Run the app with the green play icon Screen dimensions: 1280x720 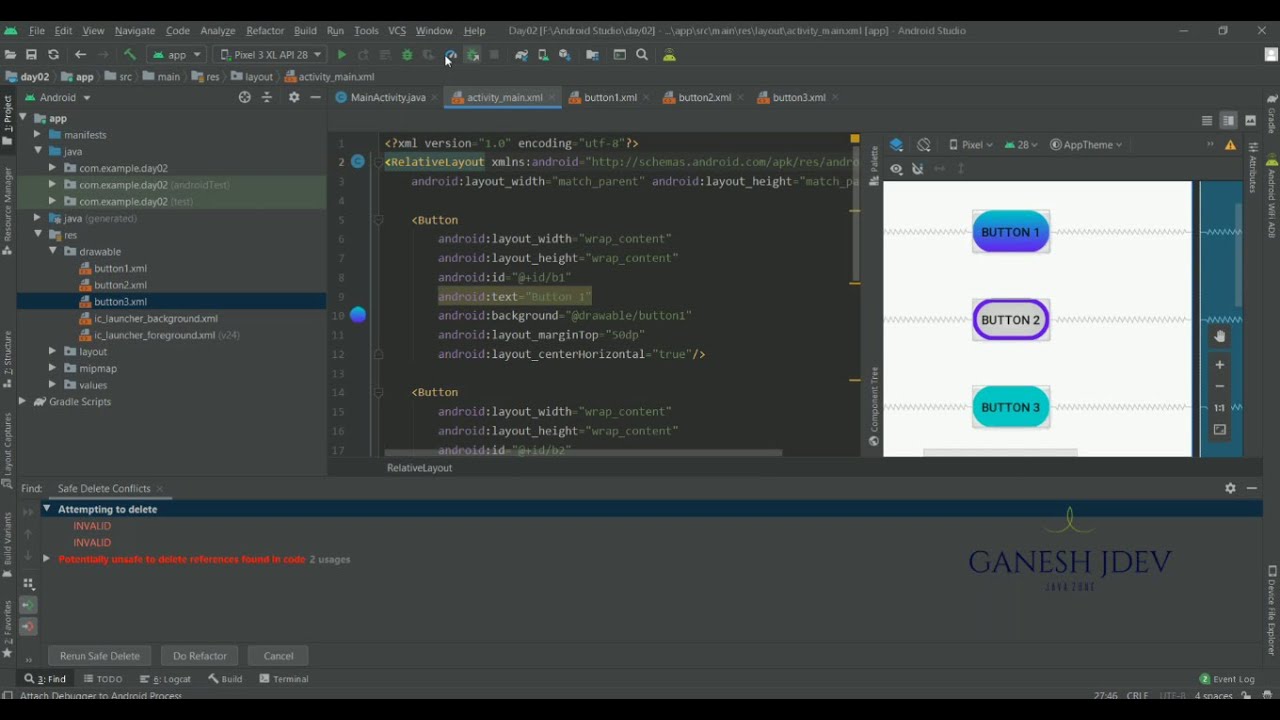click(342, 55)
